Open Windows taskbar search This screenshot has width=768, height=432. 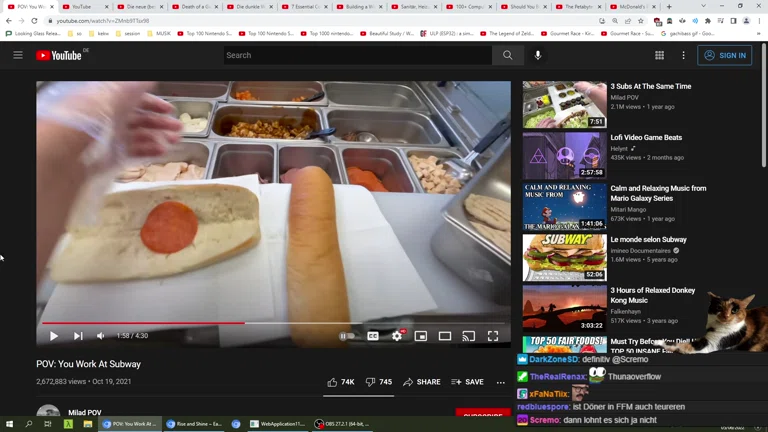[28, 424]
